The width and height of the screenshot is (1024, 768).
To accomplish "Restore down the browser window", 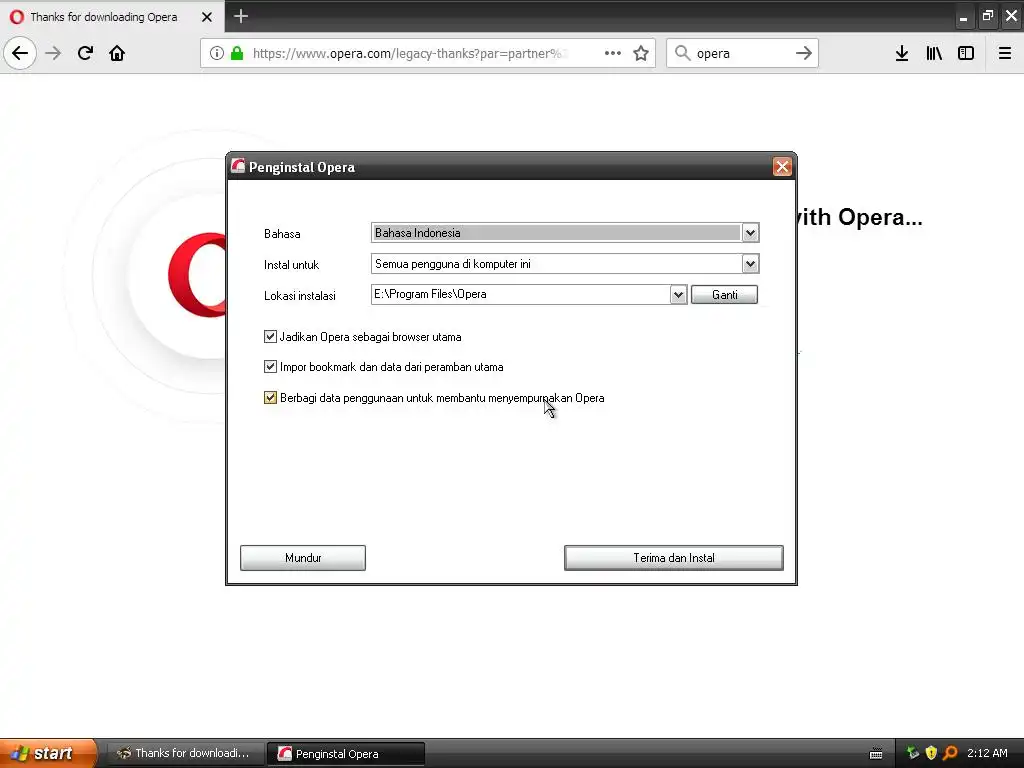I will point(987,16).
